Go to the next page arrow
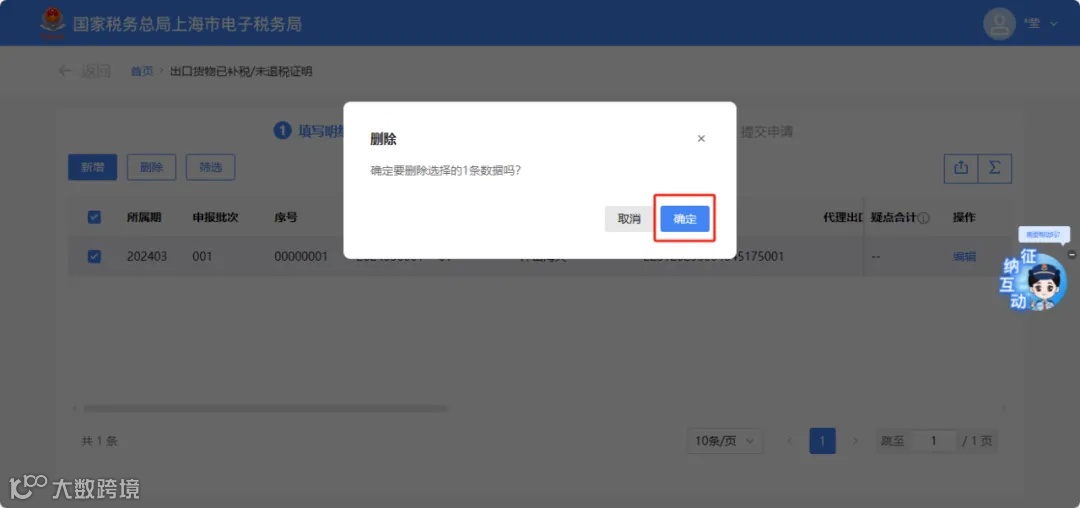Viewport: 1080px width, 508px height. point(855,441)
